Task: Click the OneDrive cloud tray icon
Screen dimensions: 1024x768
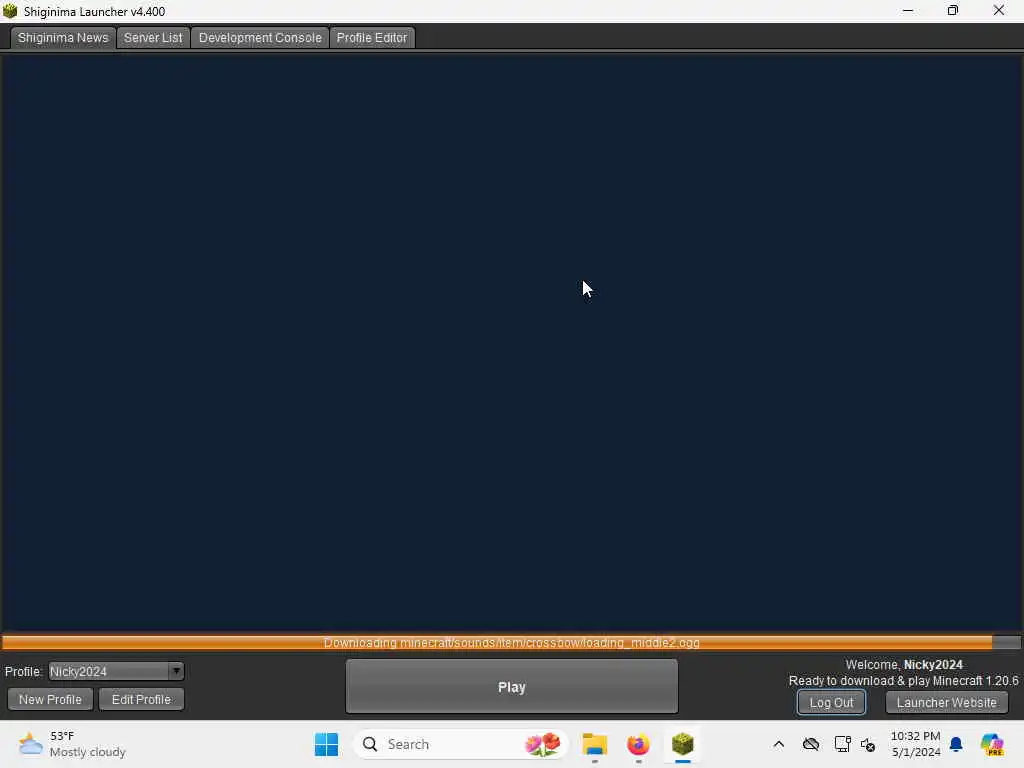Action: tap(811, 744)
